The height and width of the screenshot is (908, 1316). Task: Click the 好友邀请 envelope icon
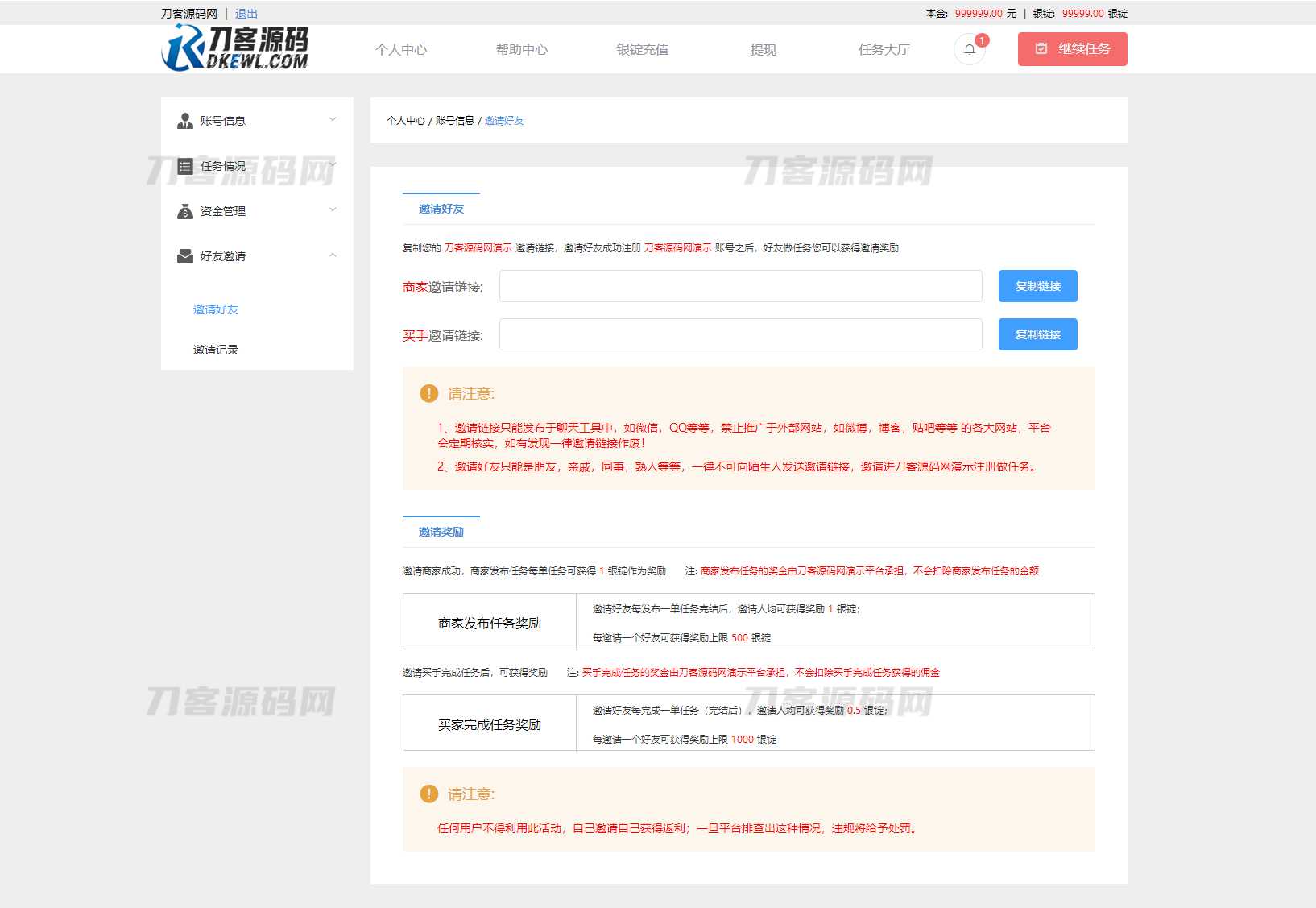(184, 256)
